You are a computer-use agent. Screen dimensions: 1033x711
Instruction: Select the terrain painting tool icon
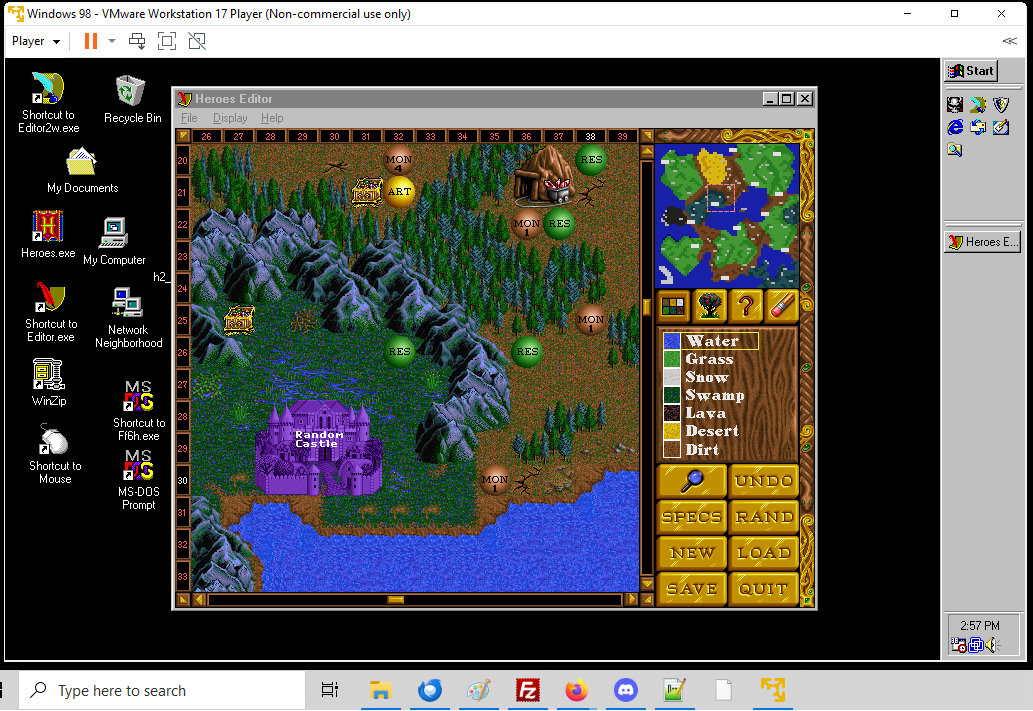click(x=673, y=306)
